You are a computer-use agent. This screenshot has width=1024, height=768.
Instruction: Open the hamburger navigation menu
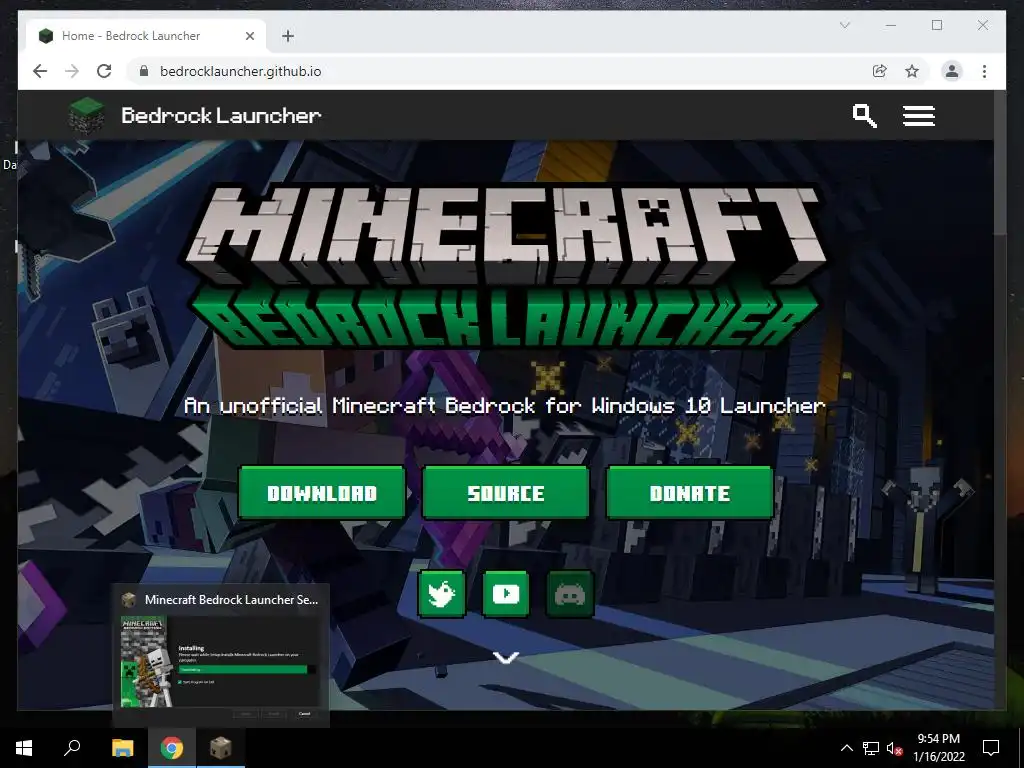(x=918, y=116)
